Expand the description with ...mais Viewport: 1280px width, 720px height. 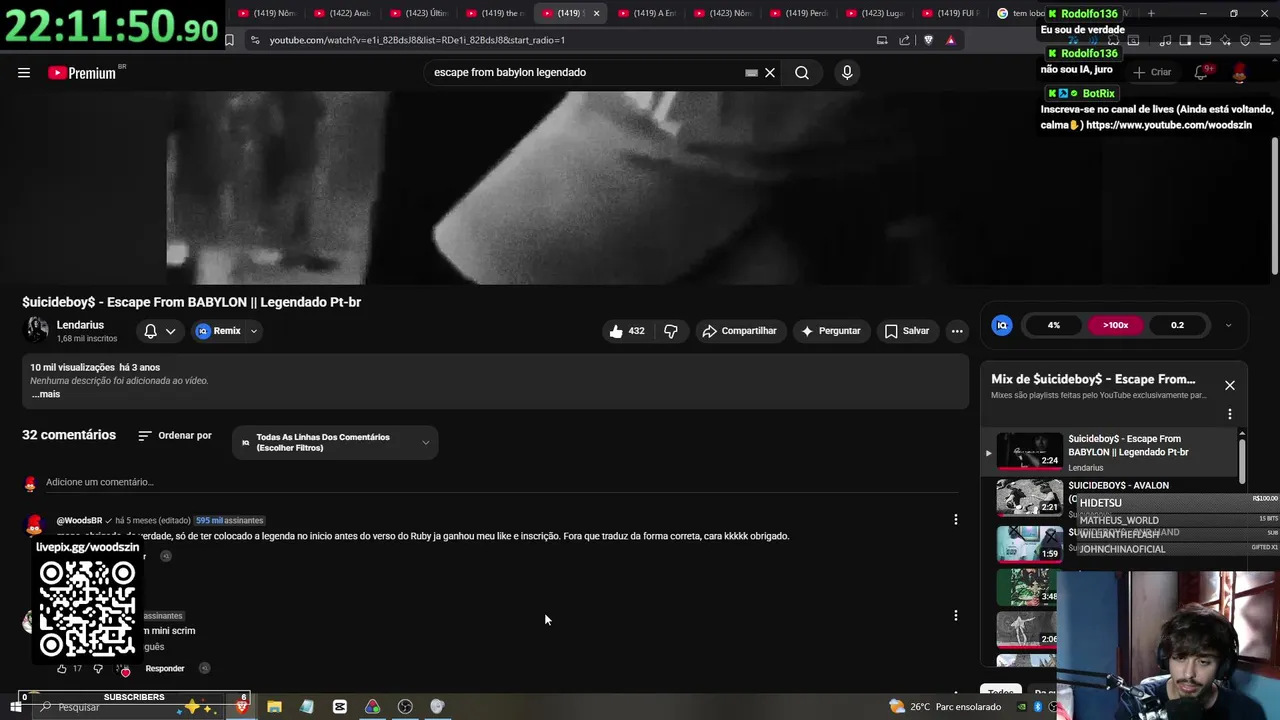(46, 394)
